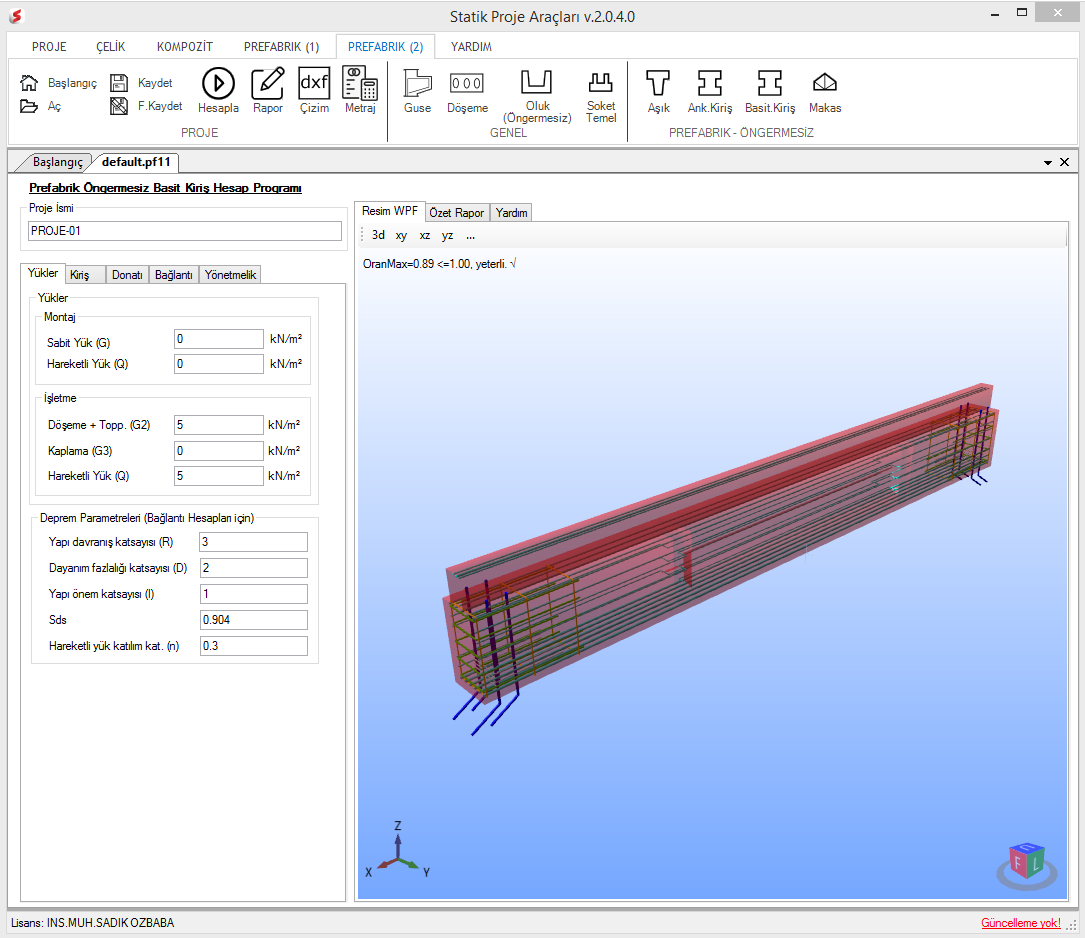Click the Kaydet save icon
Viewport: 1085px width, 938px height.
tap(119, 83)
